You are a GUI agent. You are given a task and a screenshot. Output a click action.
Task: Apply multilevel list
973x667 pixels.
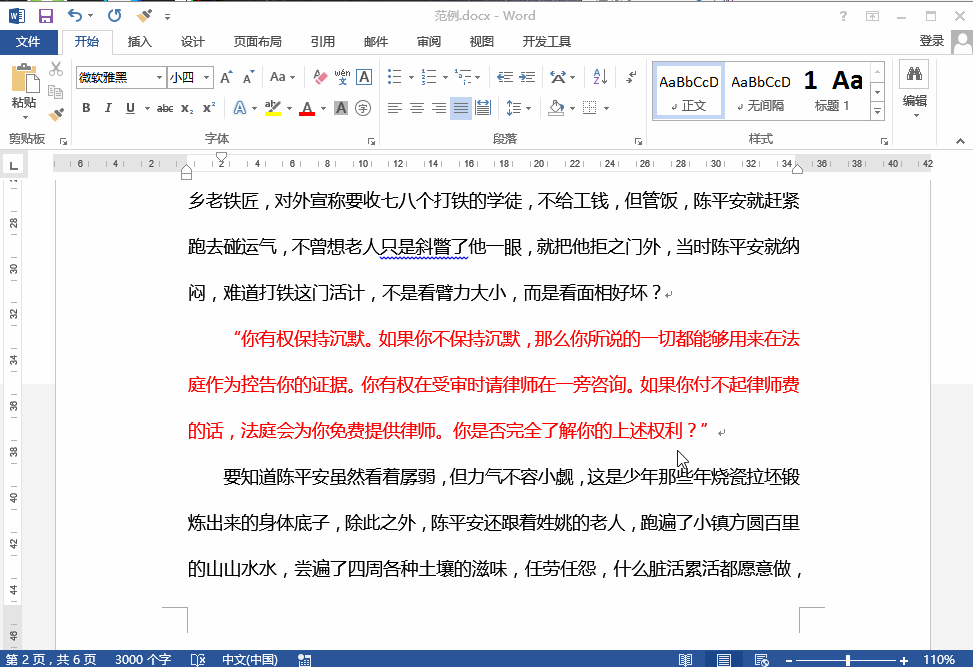click(x=463, y=77)
